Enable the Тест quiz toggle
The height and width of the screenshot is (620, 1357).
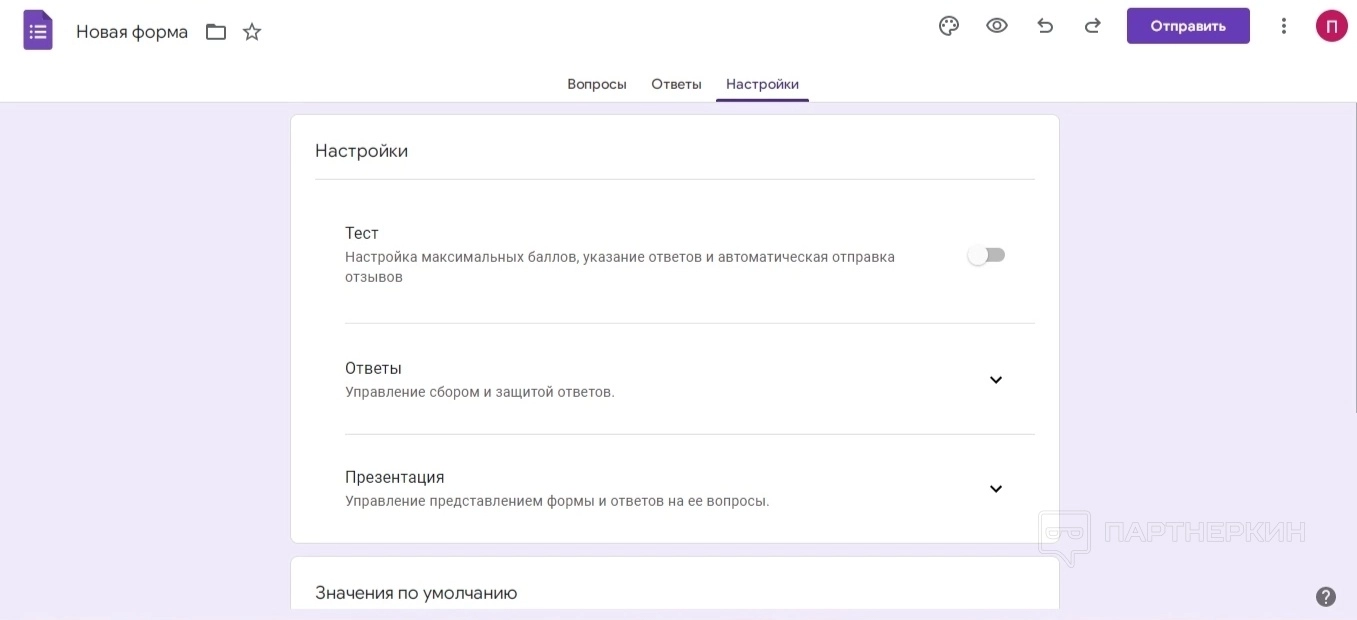pos(986,255)
